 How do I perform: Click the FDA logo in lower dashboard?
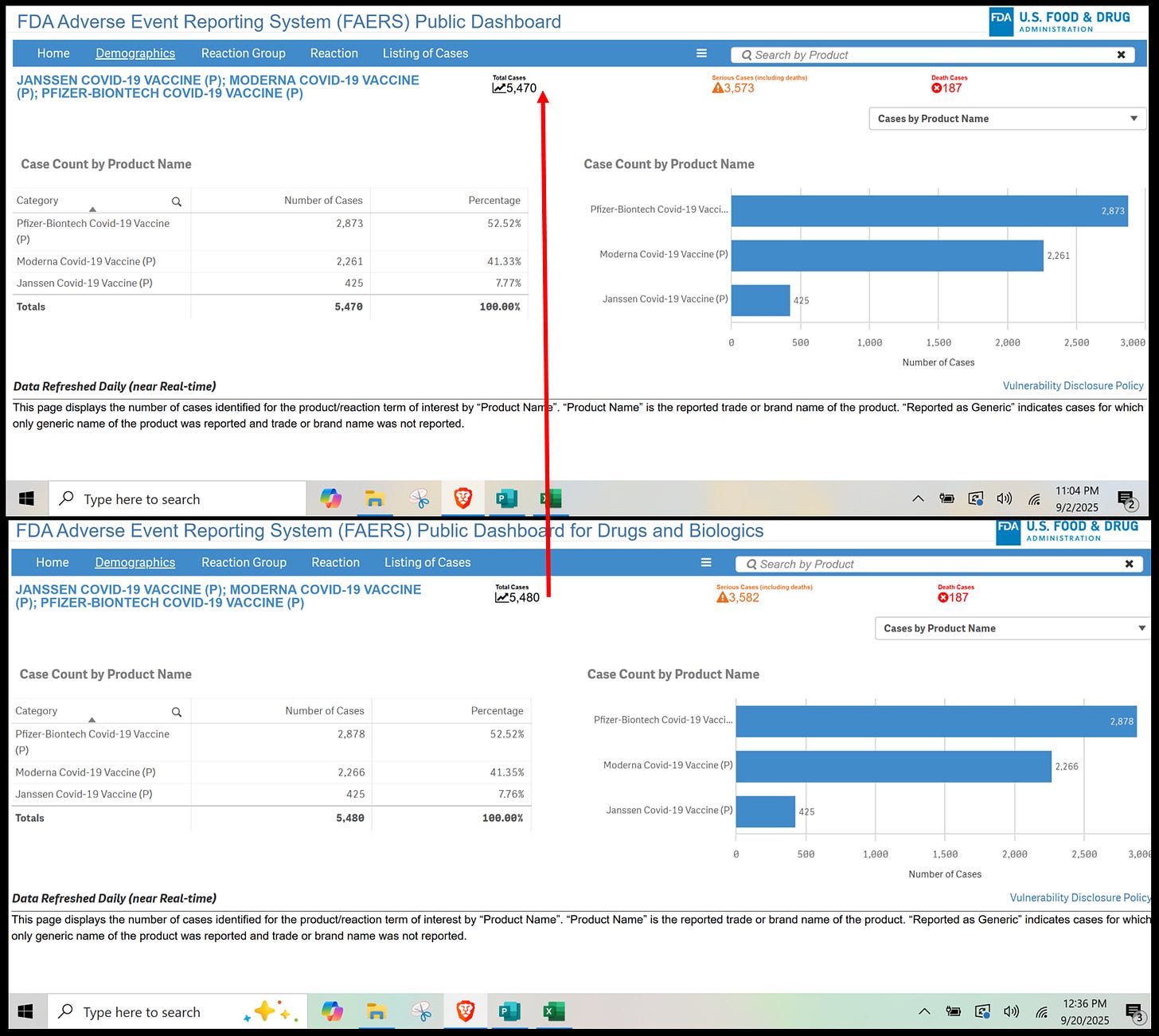pyautogui.click(x=1067, y=531)
